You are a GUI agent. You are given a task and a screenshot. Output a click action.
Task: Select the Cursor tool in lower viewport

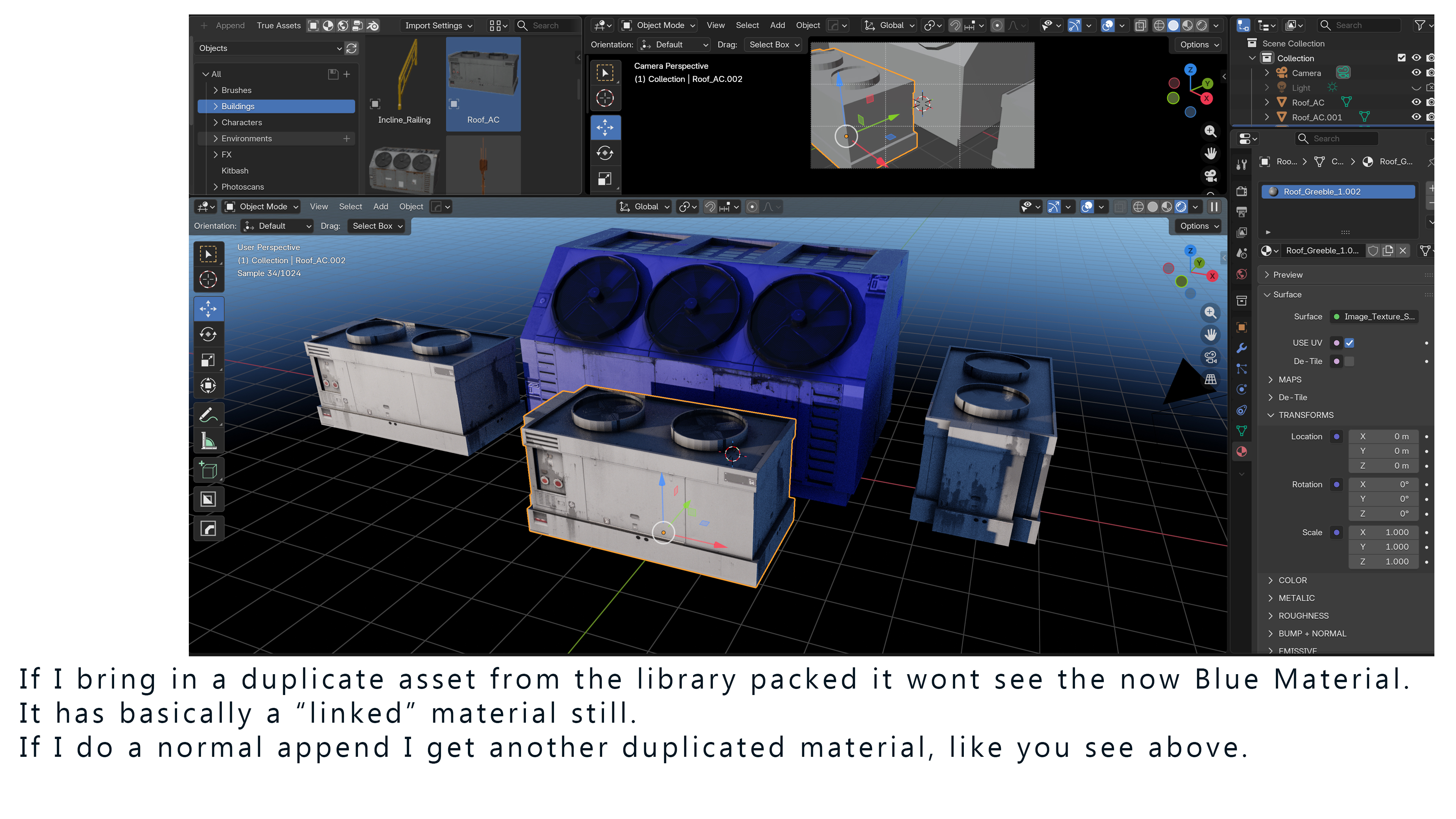coord(208,279)
